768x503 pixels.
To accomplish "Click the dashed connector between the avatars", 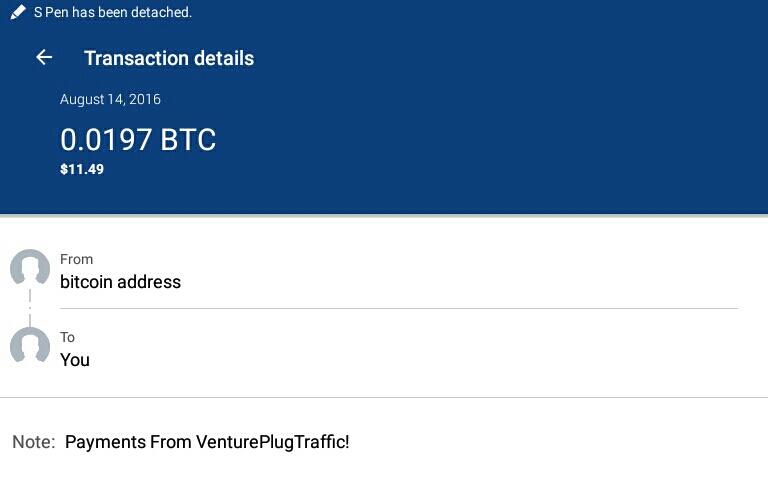I will tap(30, 307).
